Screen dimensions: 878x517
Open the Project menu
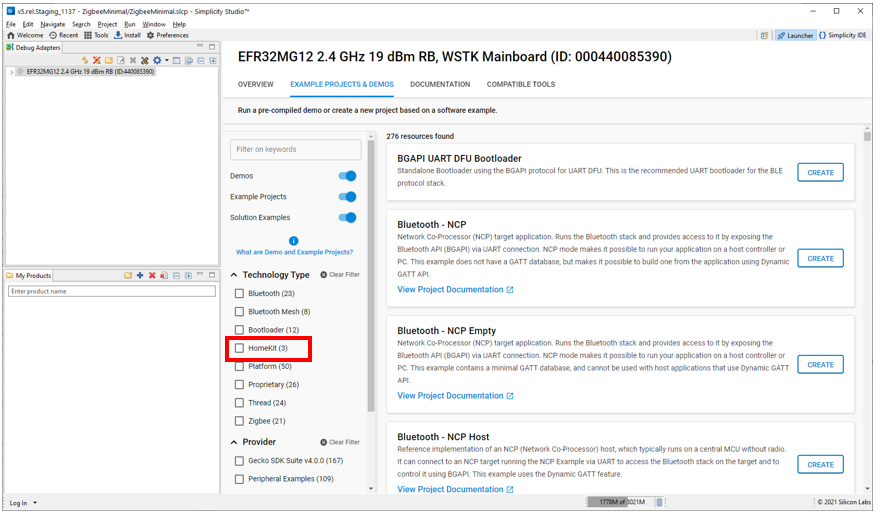coord(107,24)
